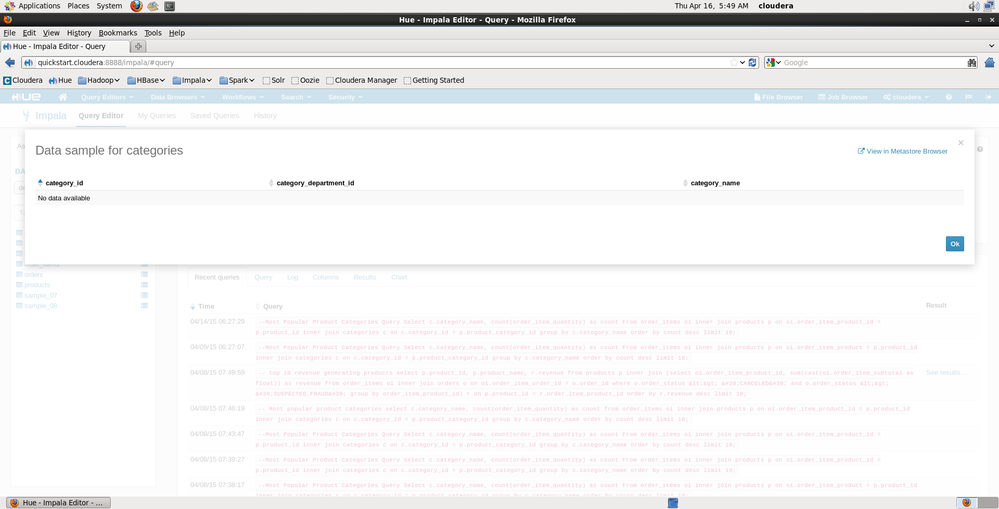
Task: Open URL history dropdown arrow
Action: click(743, 62)
